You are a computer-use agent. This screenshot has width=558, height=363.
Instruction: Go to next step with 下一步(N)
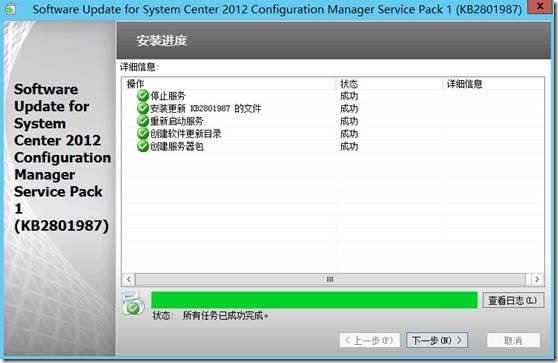(437, 341)
